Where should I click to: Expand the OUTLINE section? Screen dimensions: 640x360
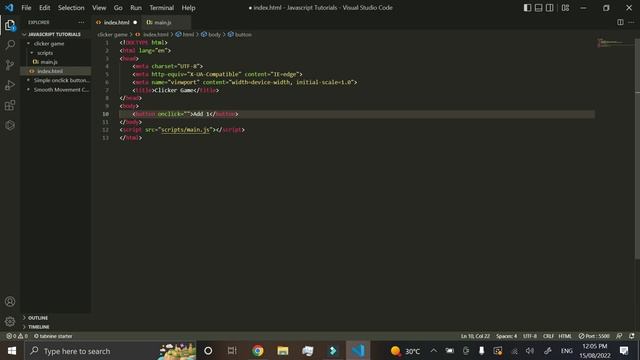click(38, 318)
